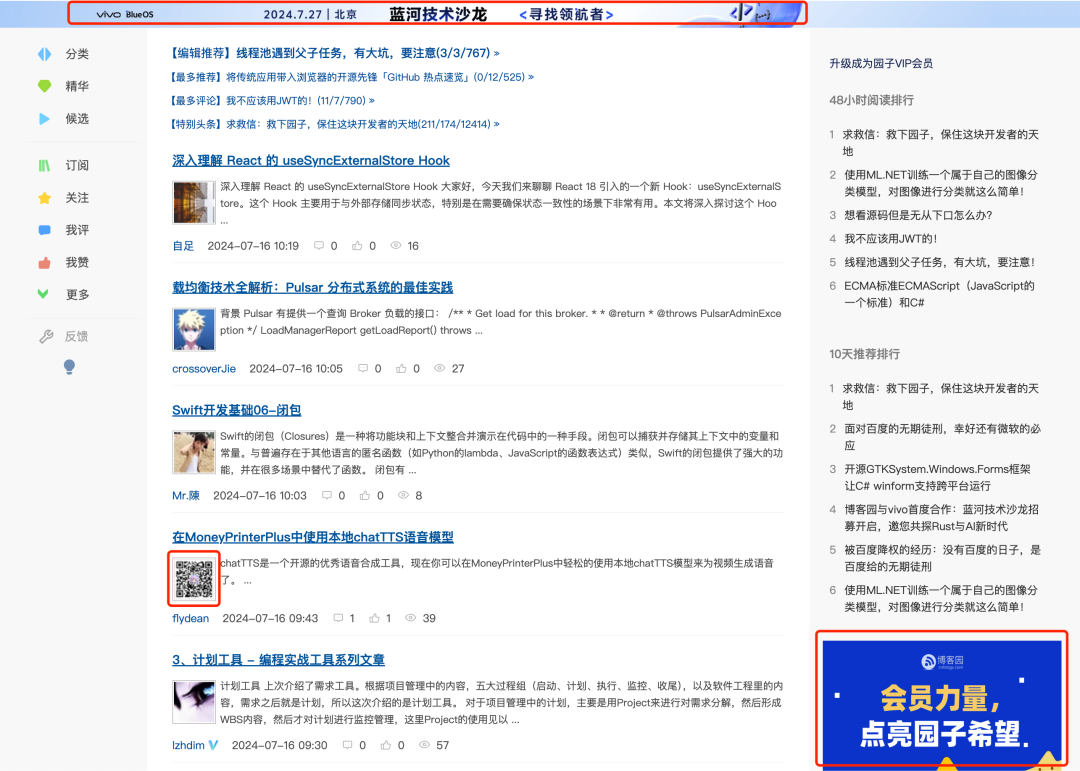
Task: Open author flydean profile
Action: click(x=191, y=618)
